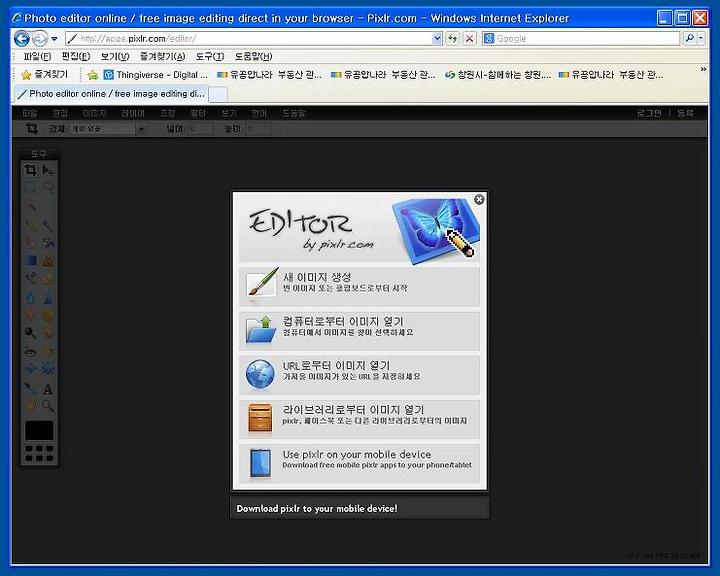Close the Pixlr editor welcome dialog
The height and width of the screenshot is (576, 720).
click(x=479, y=199)
